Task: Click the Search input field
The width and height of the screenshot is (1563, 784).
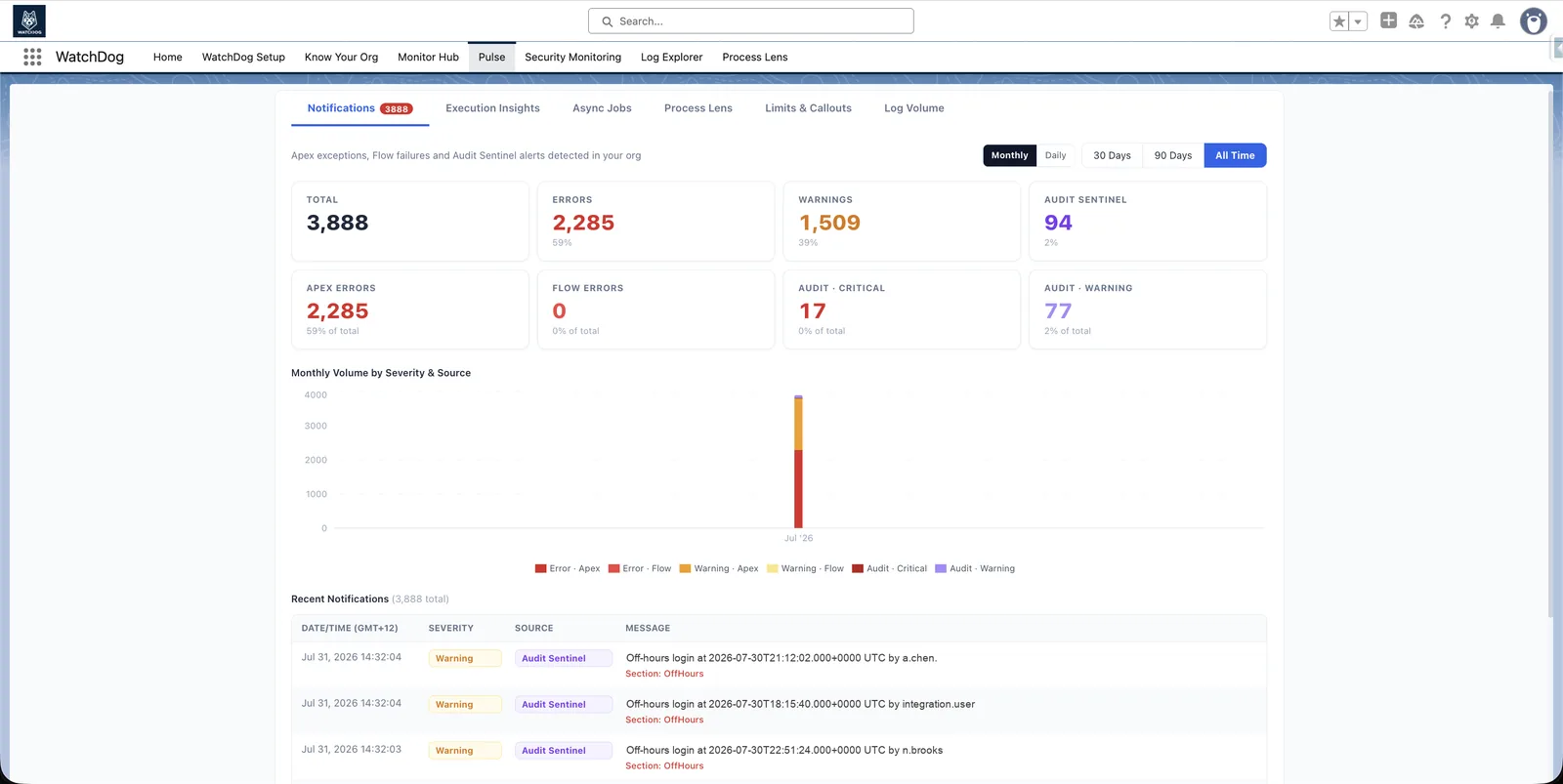Action: click(x=750, y=21)
